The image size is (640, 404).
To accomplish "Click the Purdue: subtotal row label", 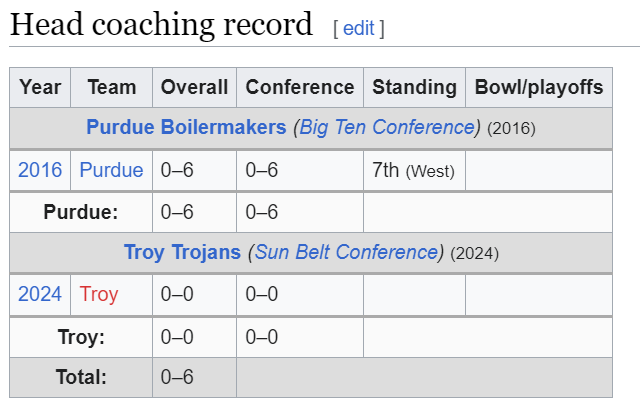I will [x=81, y=212].
